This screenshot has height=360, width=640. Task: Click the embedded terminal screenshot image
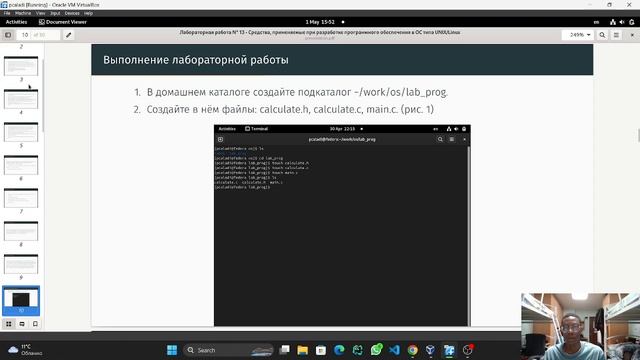point(342,225)
